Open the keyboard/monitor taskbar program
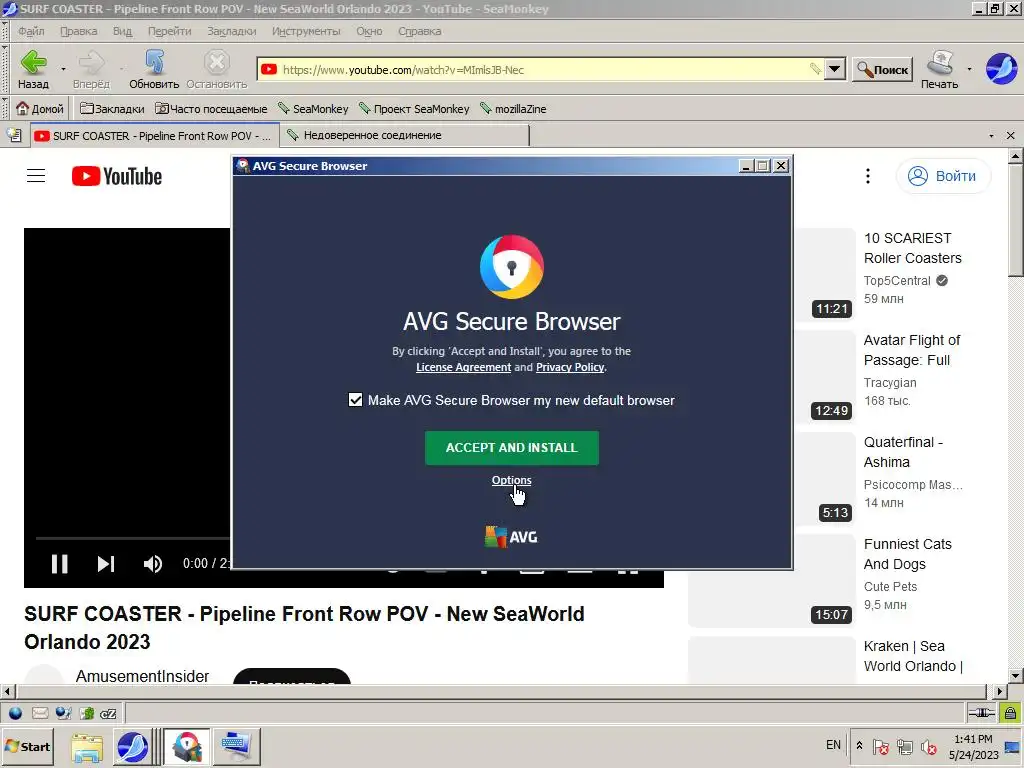This screenshot has height=768, width=1024. click(x=236, y=747)
